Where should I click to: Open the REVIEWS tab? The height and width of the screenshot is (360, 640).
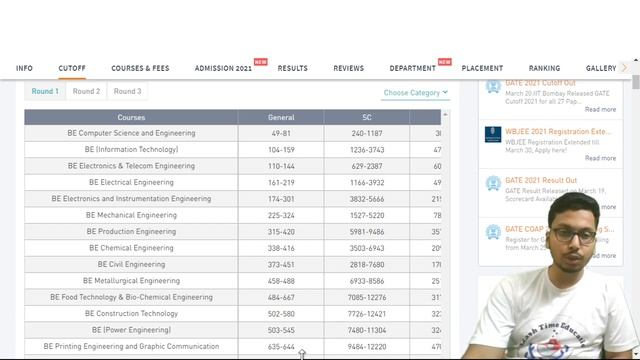pyautogui.click(x=349, y=68)
